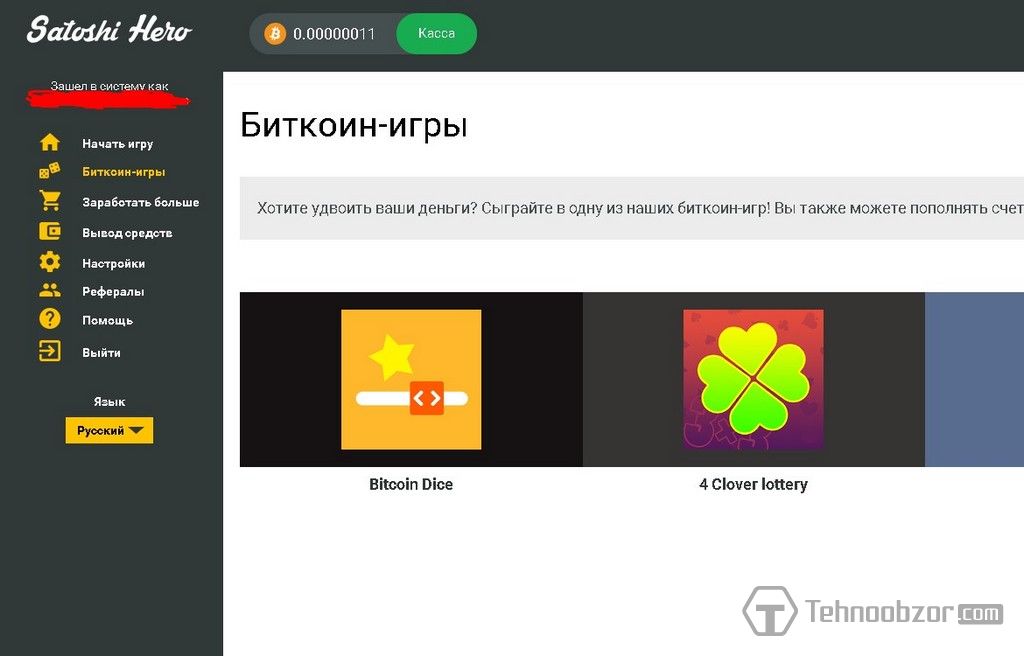
Task: Click the logout arrow icon
Action: 49,352
